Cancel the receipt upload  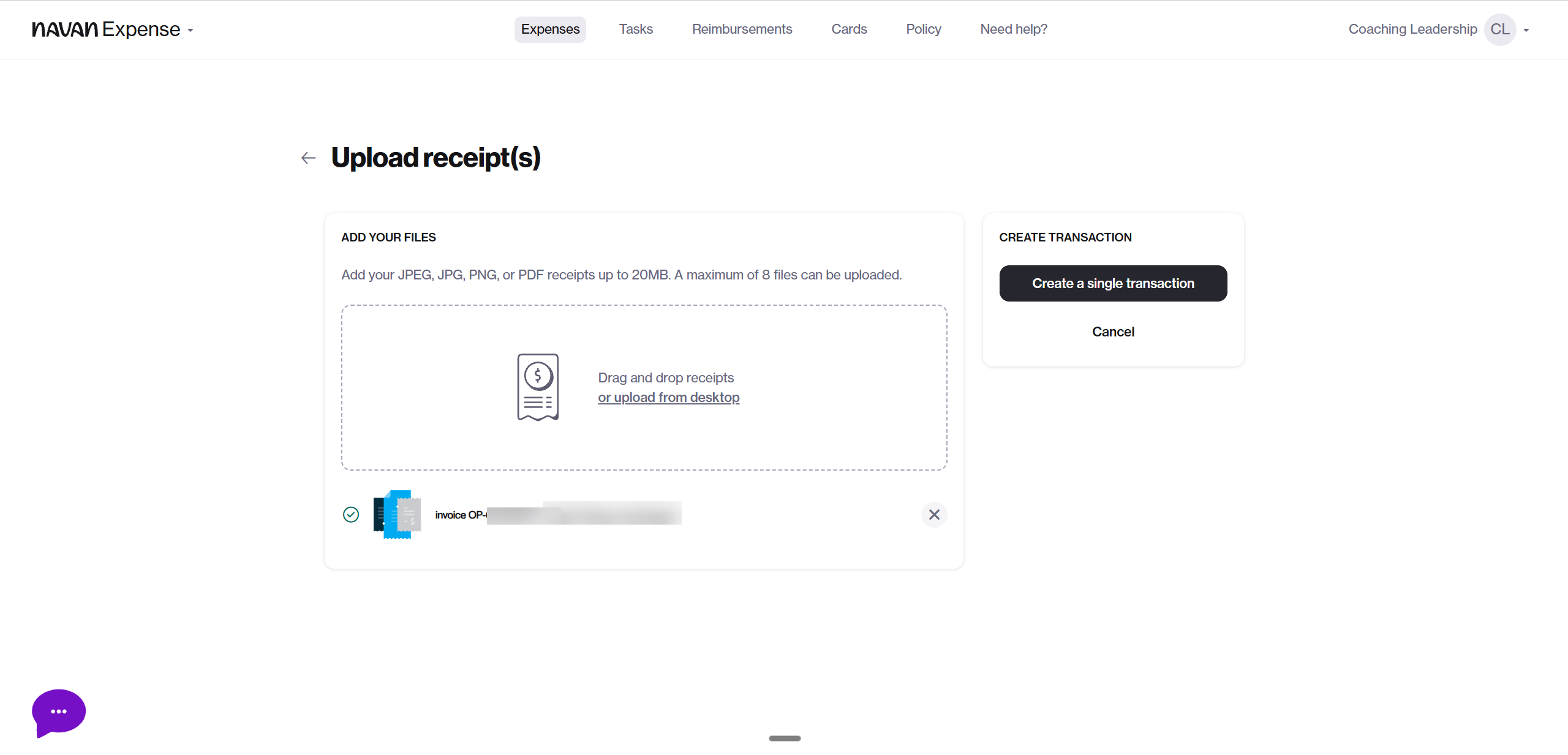(1113, 332)
